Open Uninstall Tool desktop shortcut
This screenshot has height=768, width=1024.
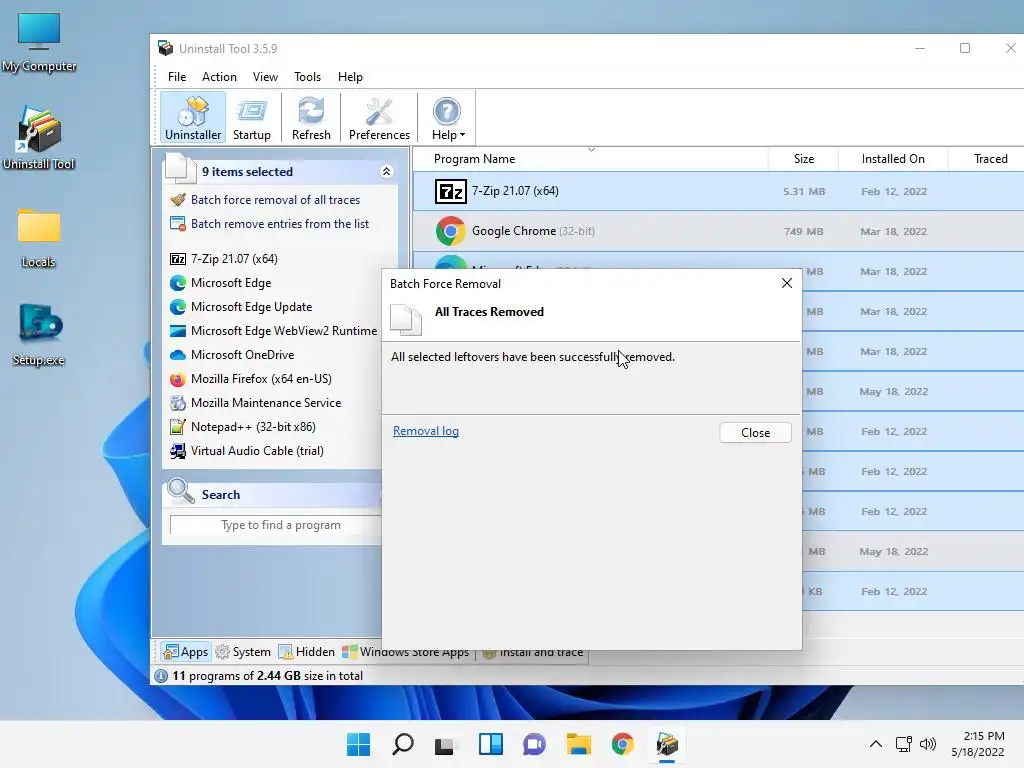[x=39, y=138]
